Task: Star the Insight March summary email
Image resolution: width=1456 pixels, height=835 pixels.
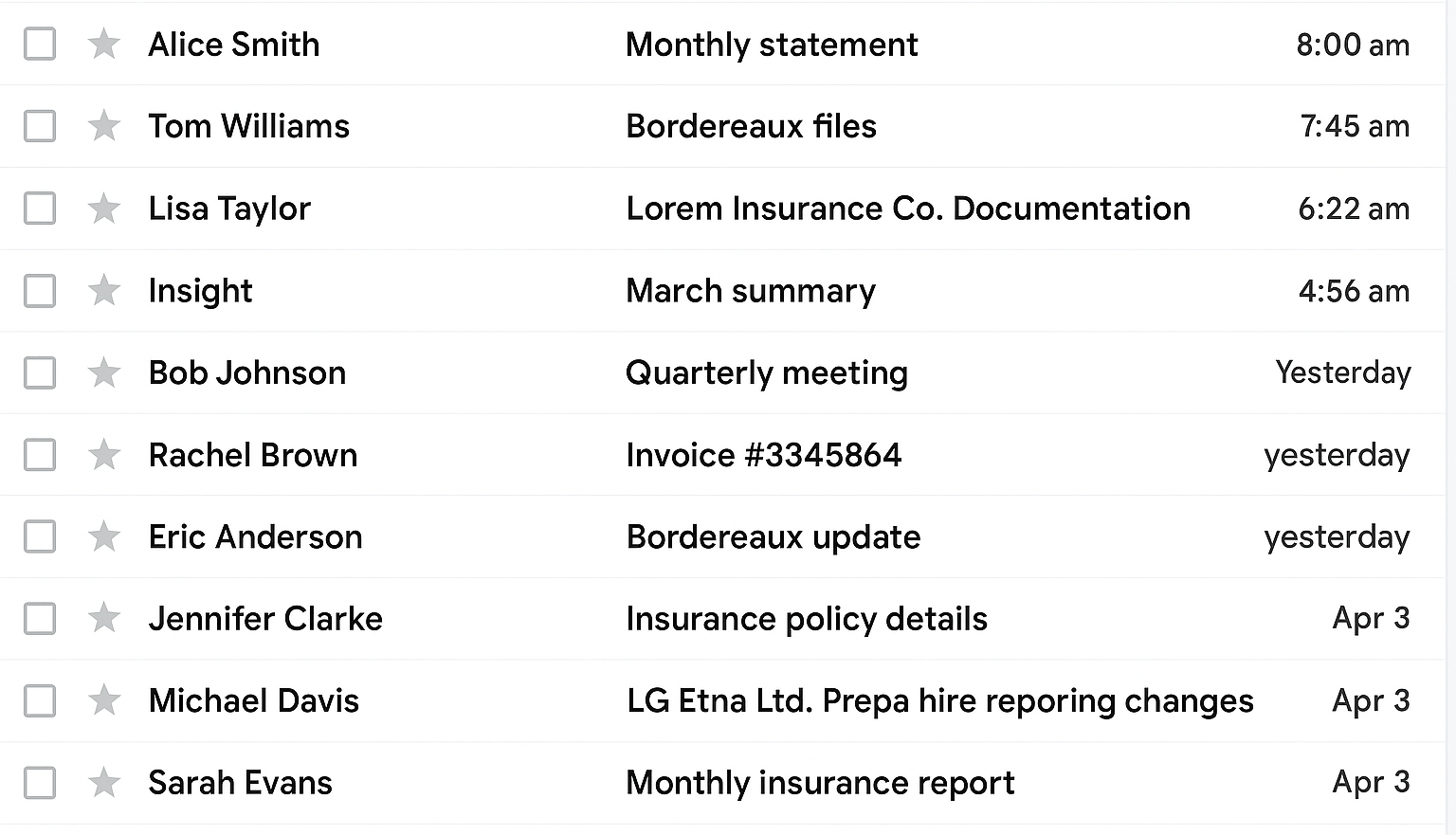Action: tap(103, 290)
